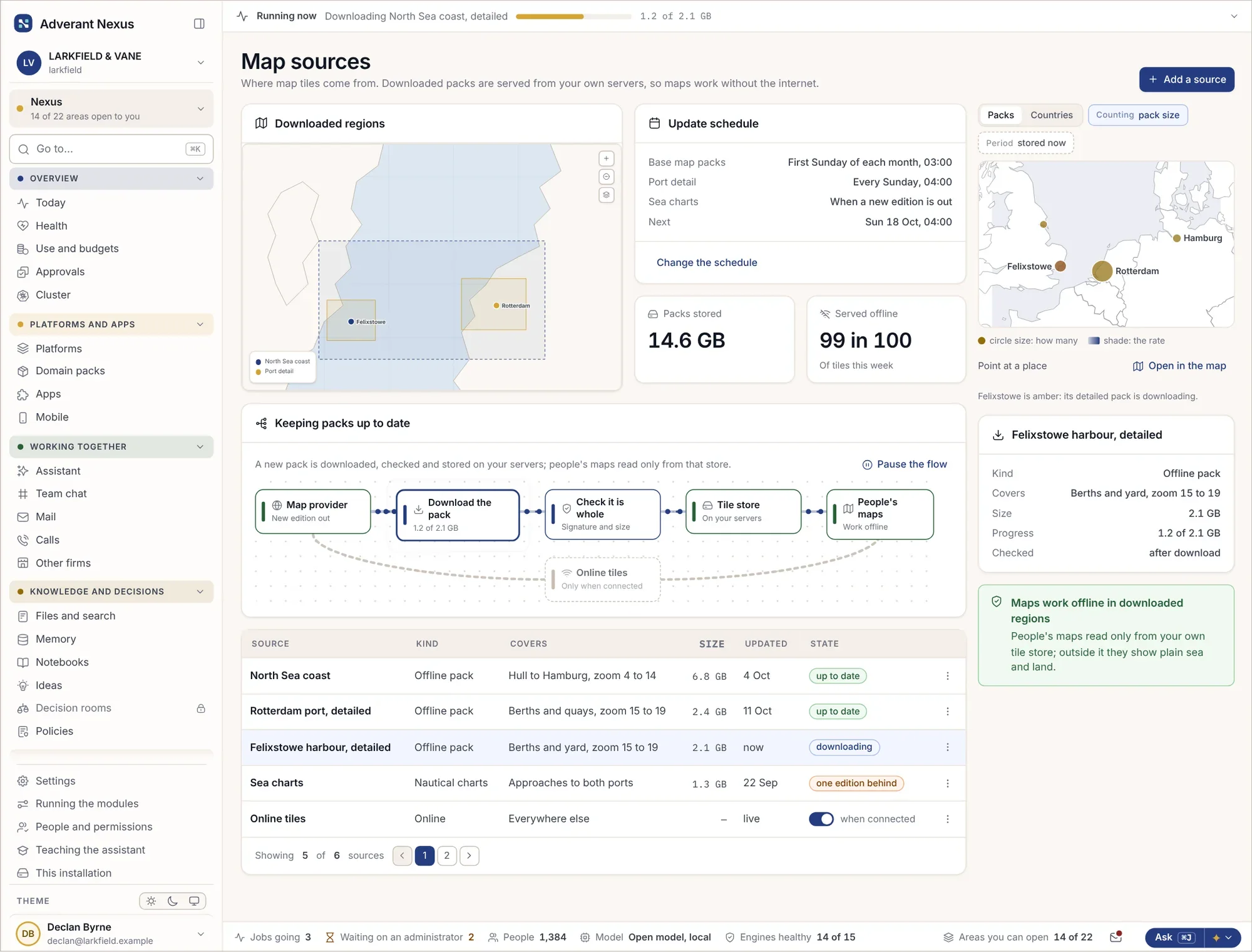Switch the map to Countries view
The image size is (1252, 952).
(1051, 115)
